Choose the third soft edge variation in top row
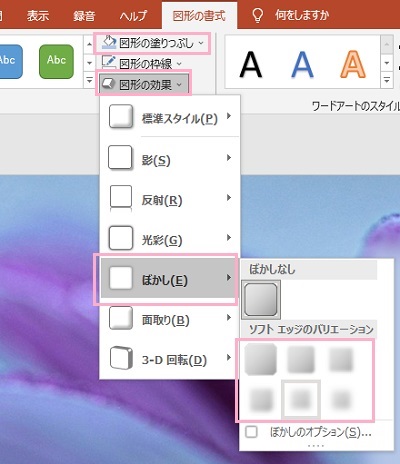The width and height of the screenshot is (400, 464). tap(341, 359)
